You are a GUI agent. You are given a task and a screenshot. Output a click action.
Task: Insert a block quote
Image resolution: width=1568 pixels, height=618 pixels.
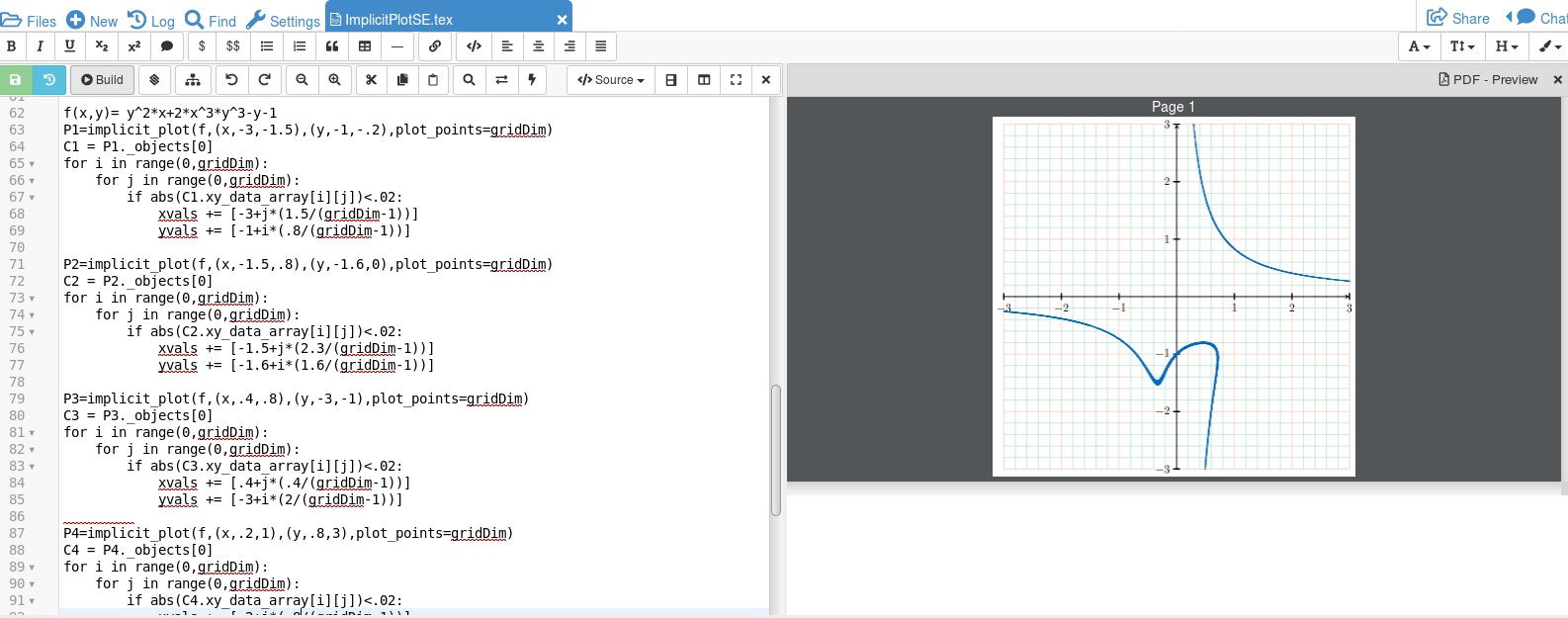332,45
